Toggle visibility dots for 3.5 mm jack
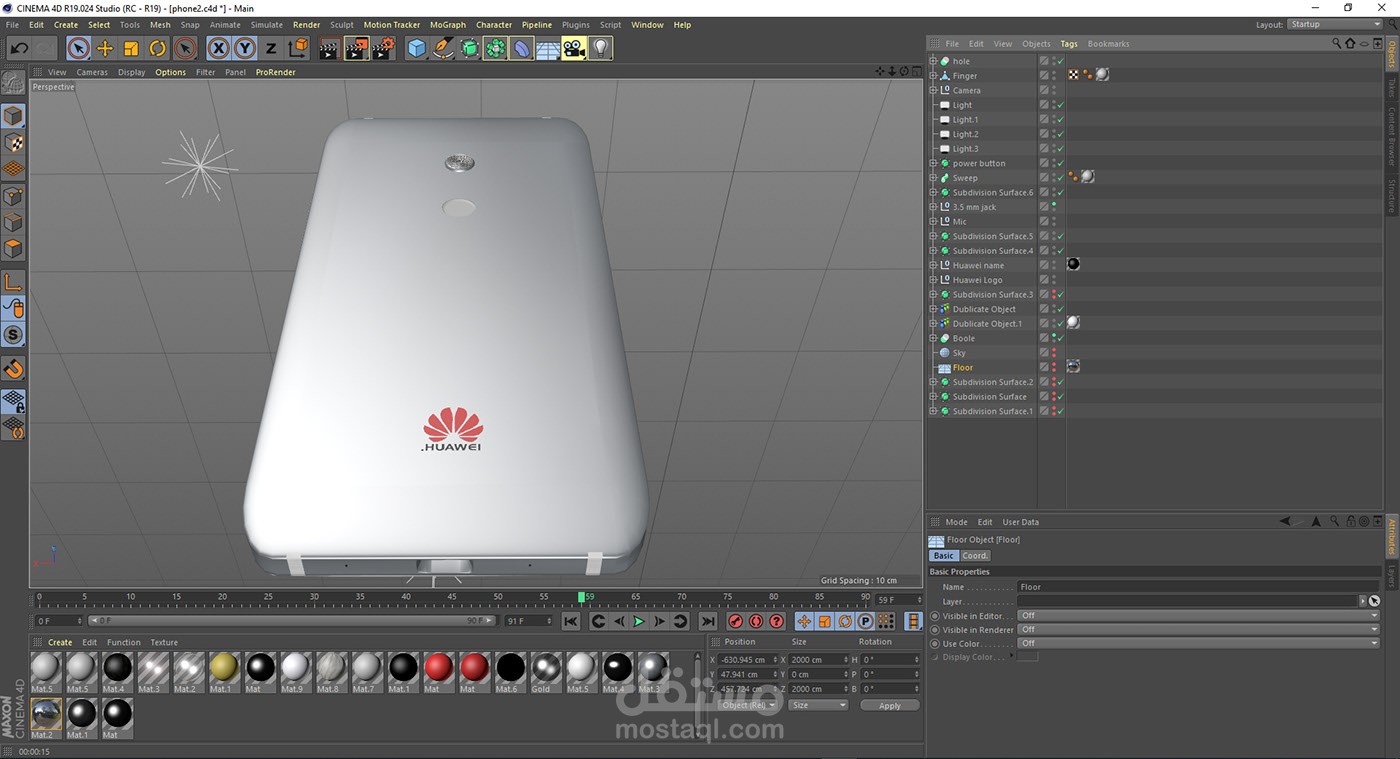Image resolution: width=1400 pixels, height=759 pixels. pyautogui.click(x=1054, y=207)
